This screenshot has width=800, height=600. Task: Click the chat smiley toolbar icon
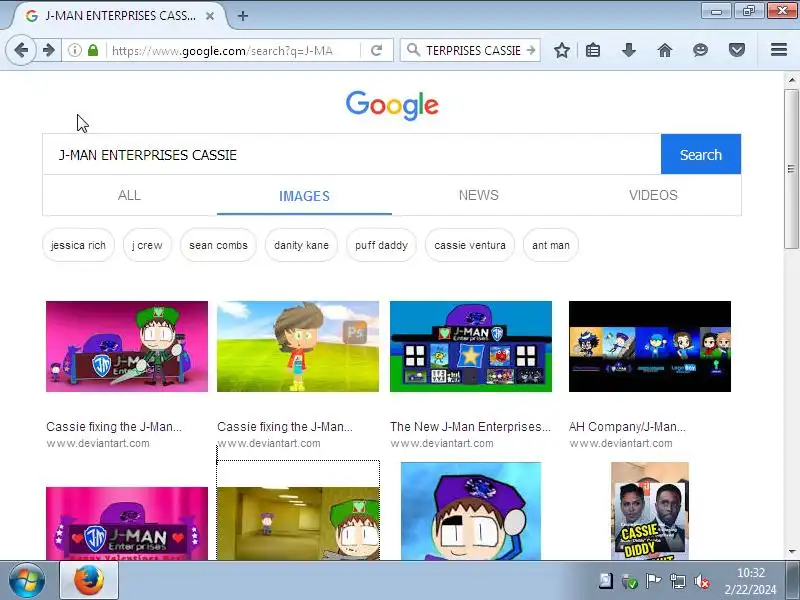click(701, 50)
